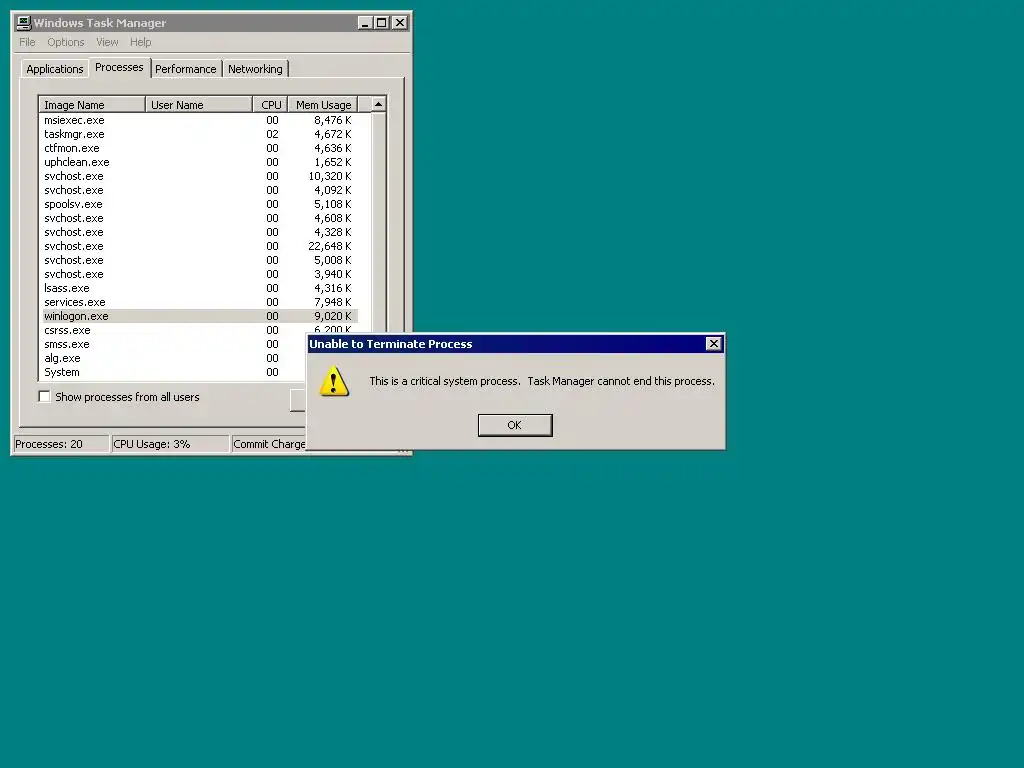Open the Networking tab

pos(255,69)
